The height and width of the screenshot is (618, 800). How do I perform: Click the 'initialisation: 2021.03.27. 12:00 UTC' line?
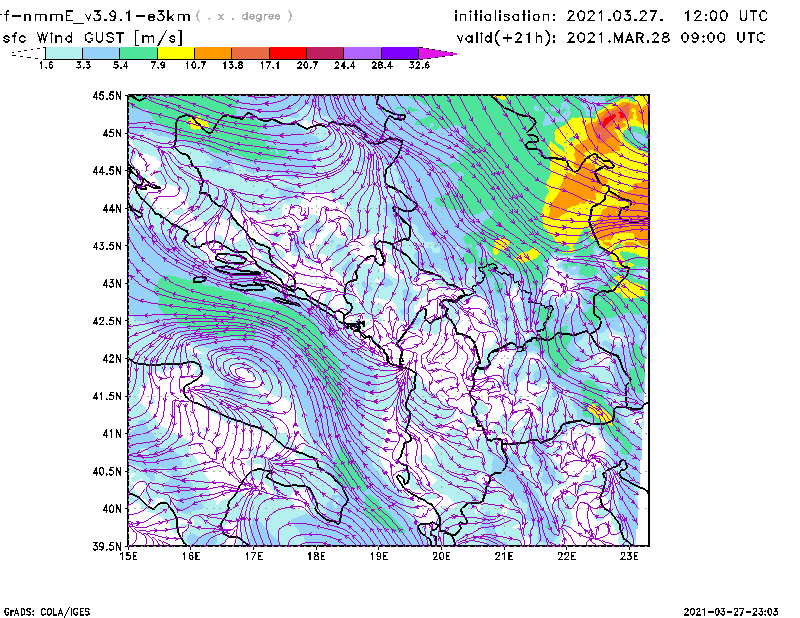[x=611, y=16]
